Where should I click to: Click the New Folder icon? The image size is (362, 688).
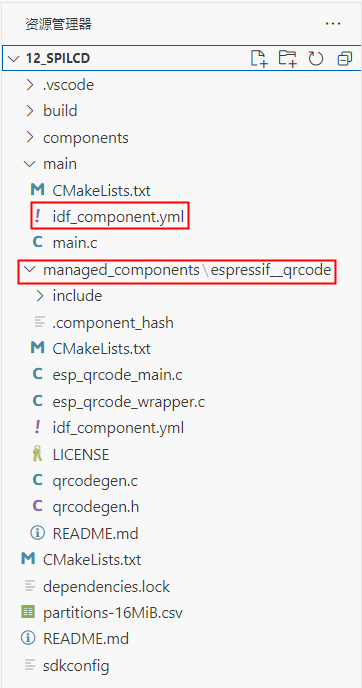[x=288, y=58]
